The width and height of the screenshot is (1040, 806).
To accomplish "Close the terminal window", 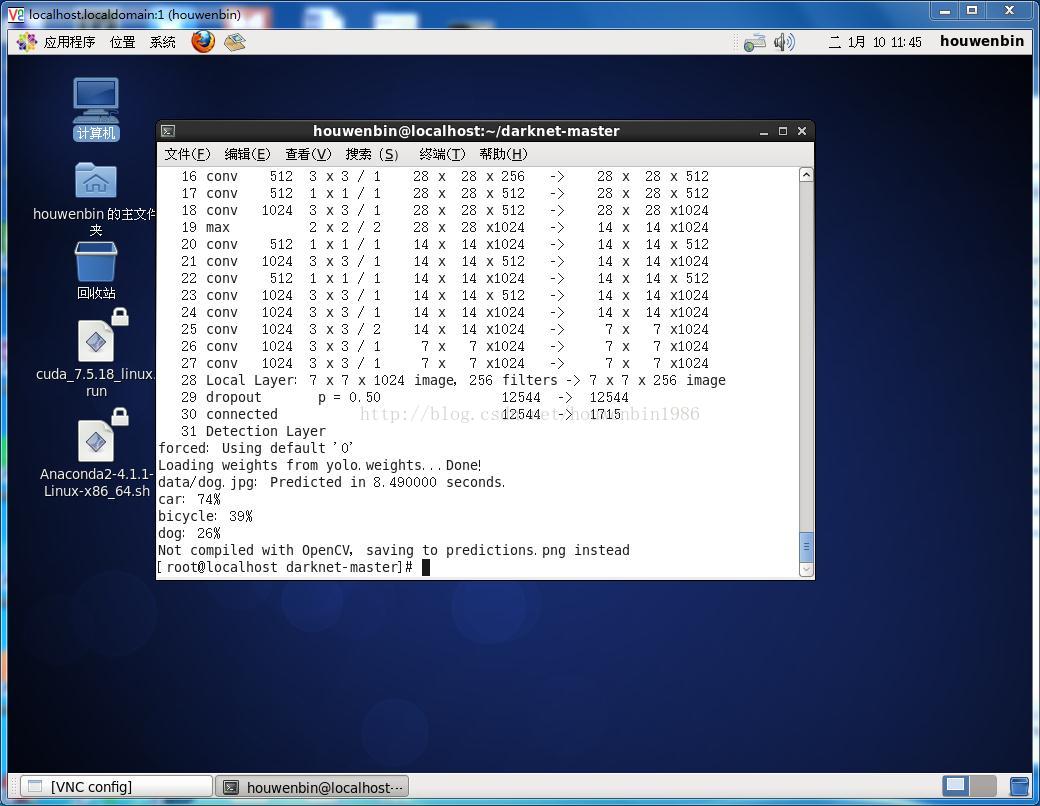I will 802,131.
